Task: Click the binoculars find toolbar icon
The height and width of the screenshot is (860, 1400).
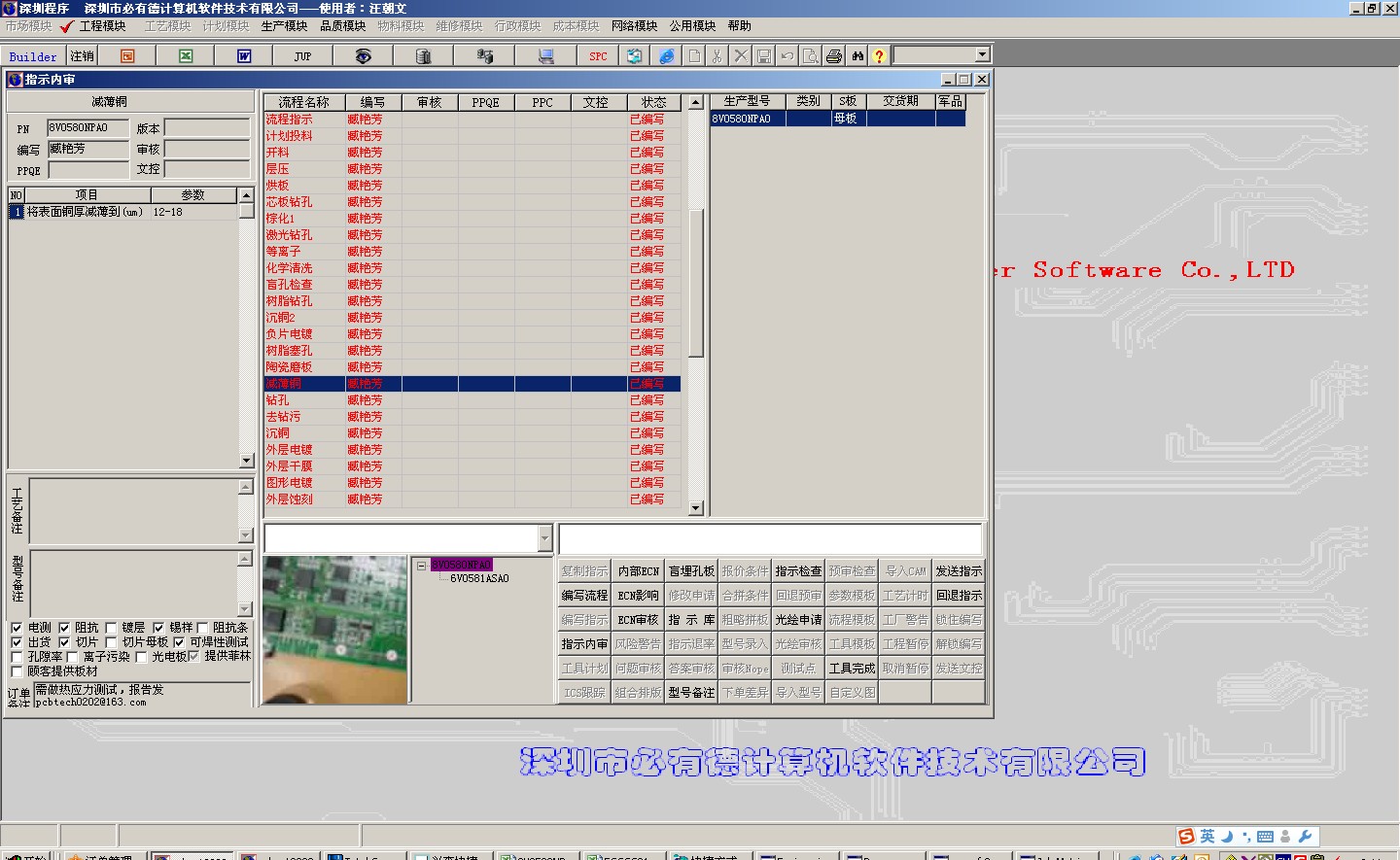Action: tap(857, 56)
